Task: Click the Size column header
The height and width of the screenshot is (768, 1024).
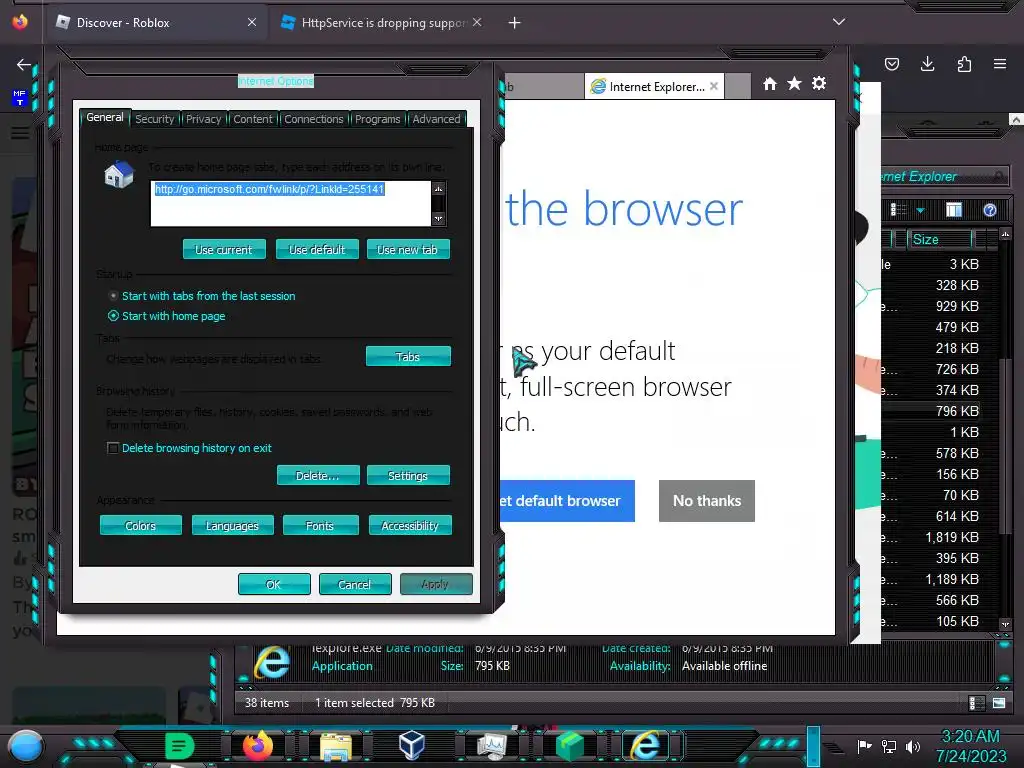Action: 940,239
